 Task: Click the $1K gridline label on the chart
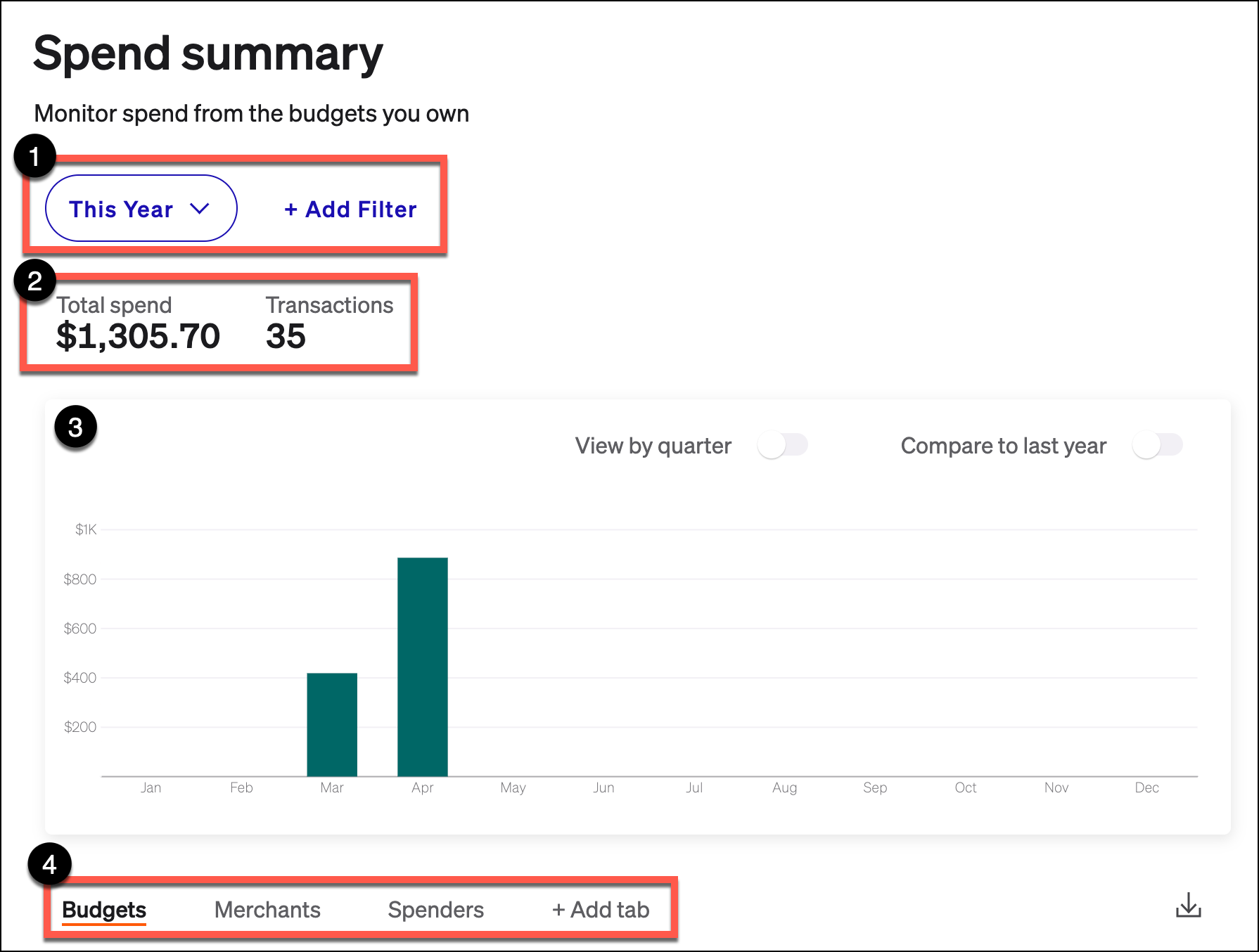click(x=86, y=529)
